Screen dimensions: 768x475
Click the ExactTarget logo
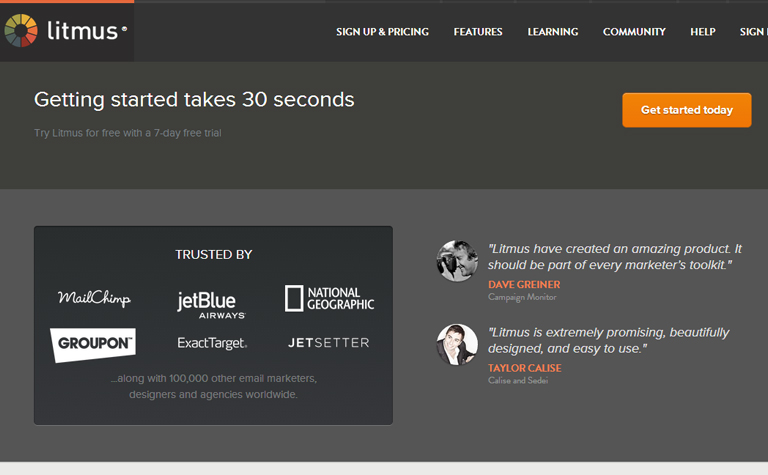(212, 343)
